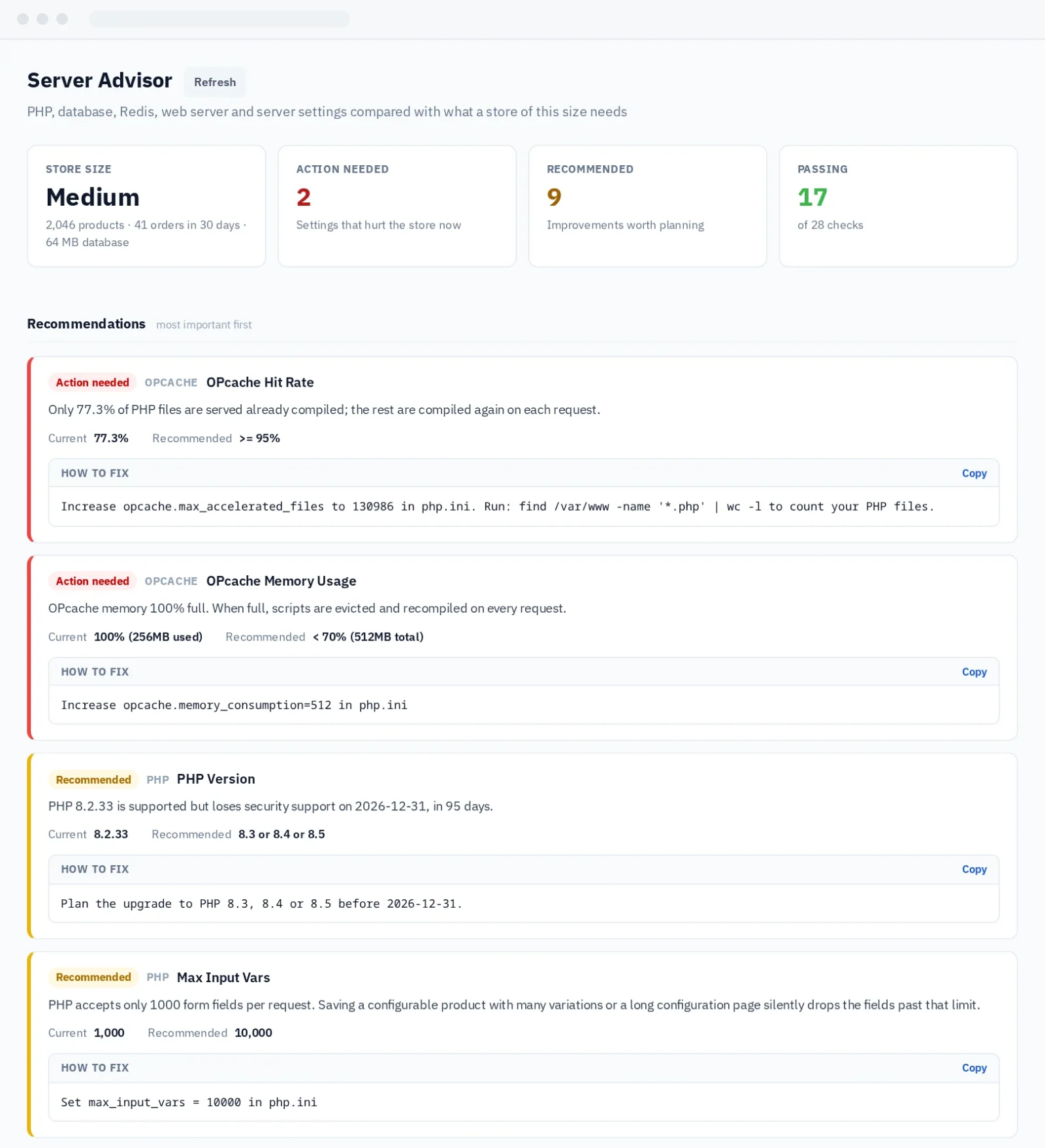Click the current version 8.2.33
The width and height of the screenshot is (1045, 1148).
(x=111, y=834)
